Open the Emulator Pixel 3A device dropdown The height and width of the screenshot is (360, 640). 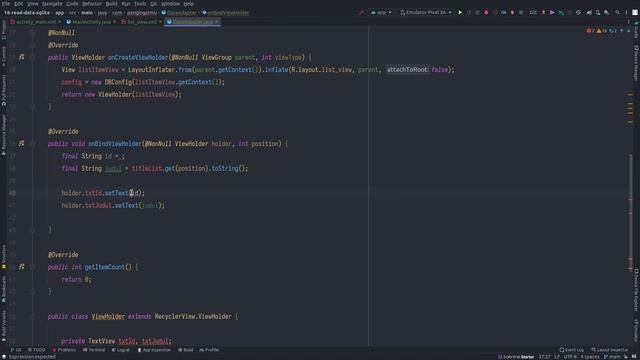(426, 13)
